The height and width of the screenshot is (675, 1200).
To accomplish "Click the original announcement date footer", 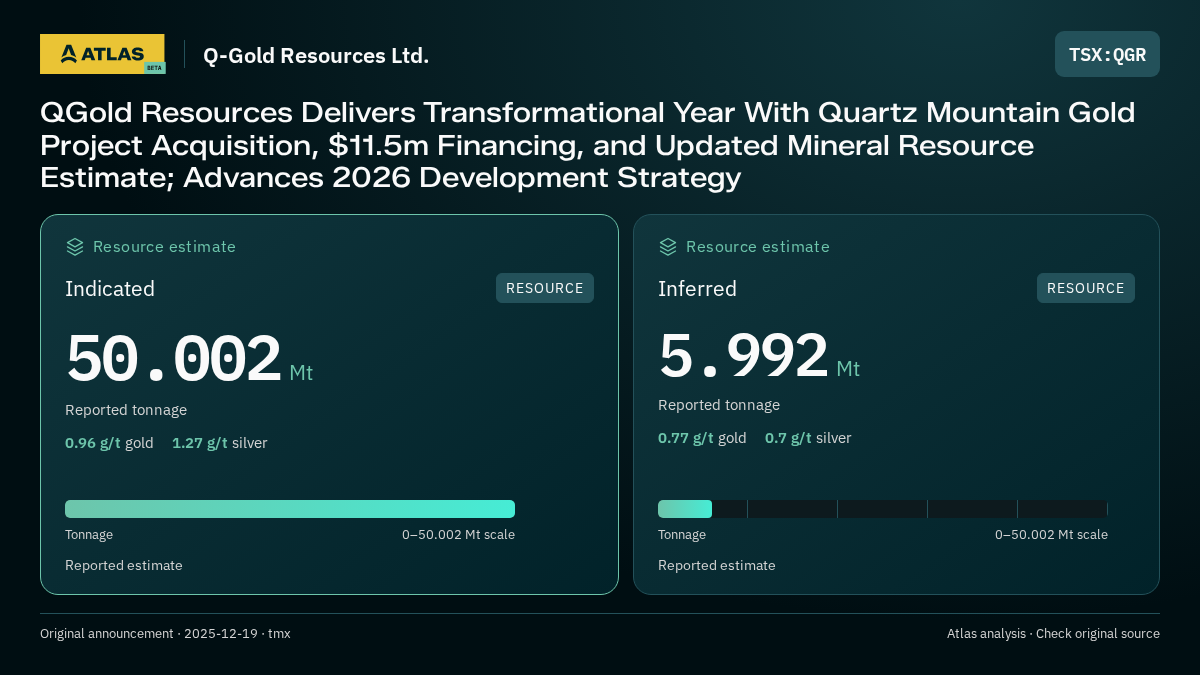I will [165, 634].
